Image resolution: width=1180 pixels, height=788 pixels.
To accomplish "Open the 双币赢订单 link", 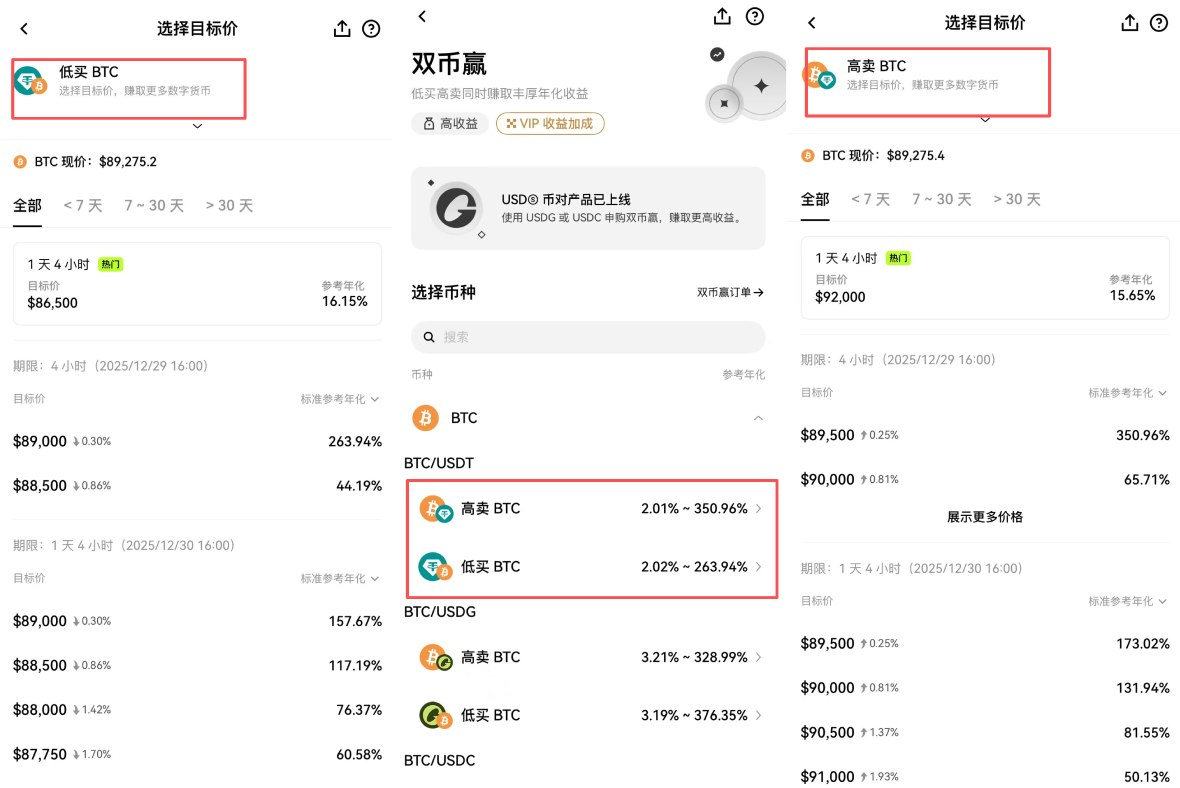I will 731,292.
